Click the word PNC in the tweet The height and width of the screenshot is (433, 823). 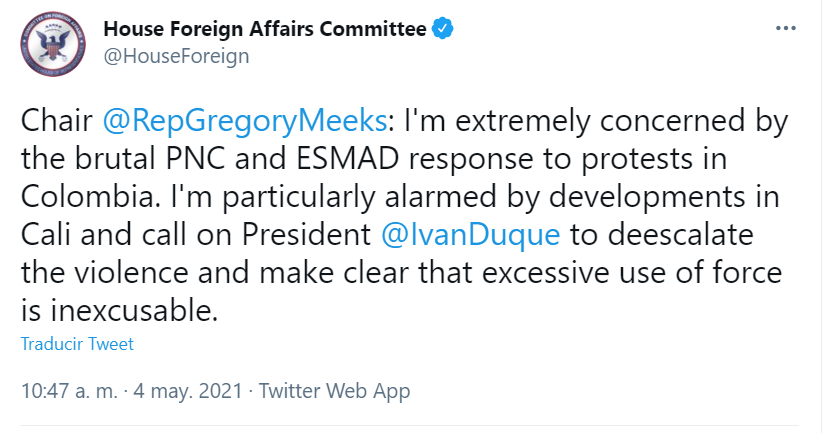coord(195,159)
